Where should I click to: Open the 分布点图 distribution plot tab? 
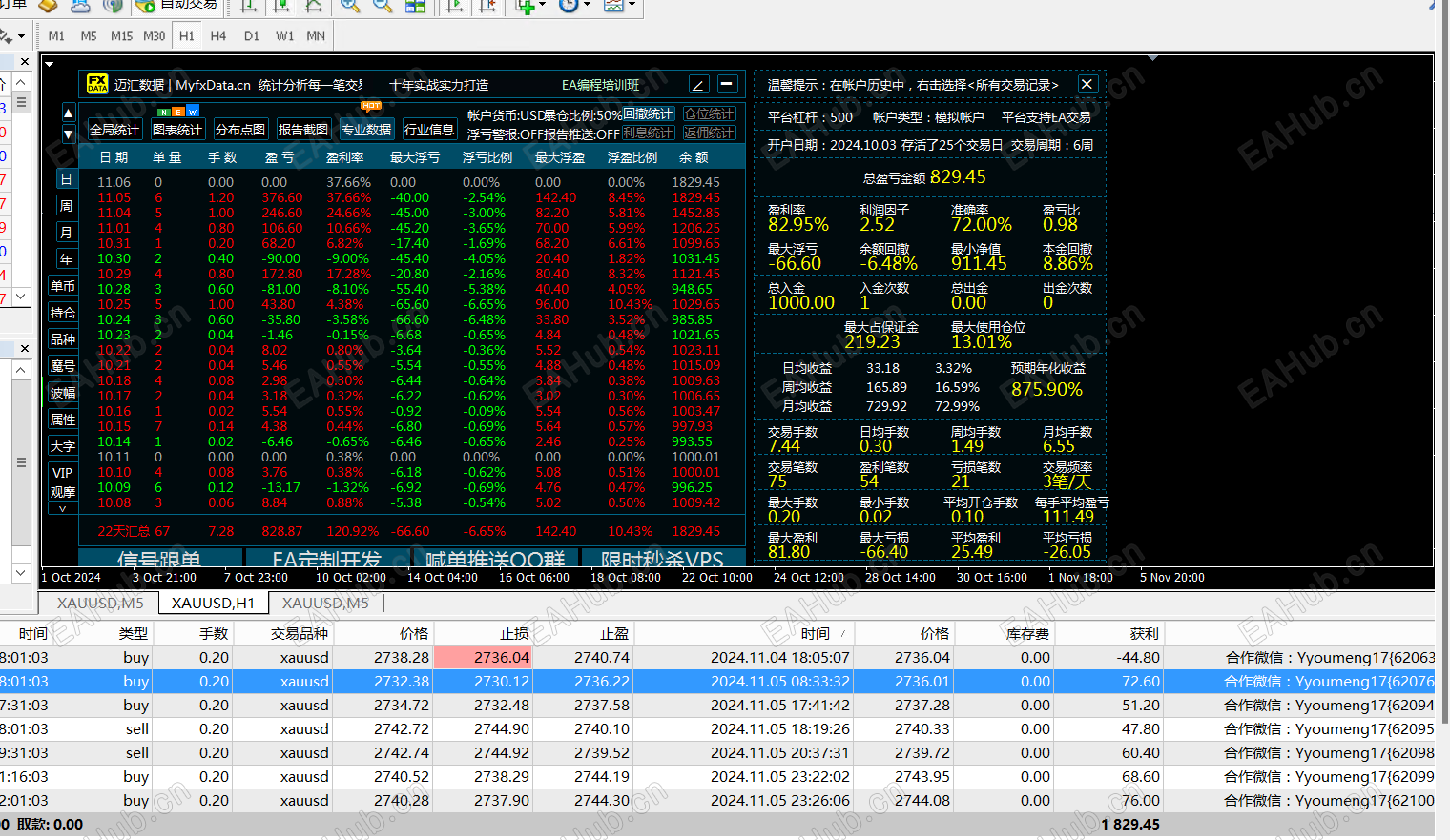coord(240,130)
